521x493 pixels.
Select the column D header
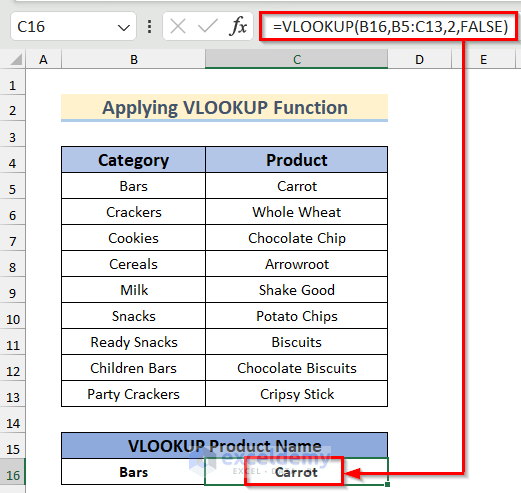pyautogui.click(x=419, y=59)
